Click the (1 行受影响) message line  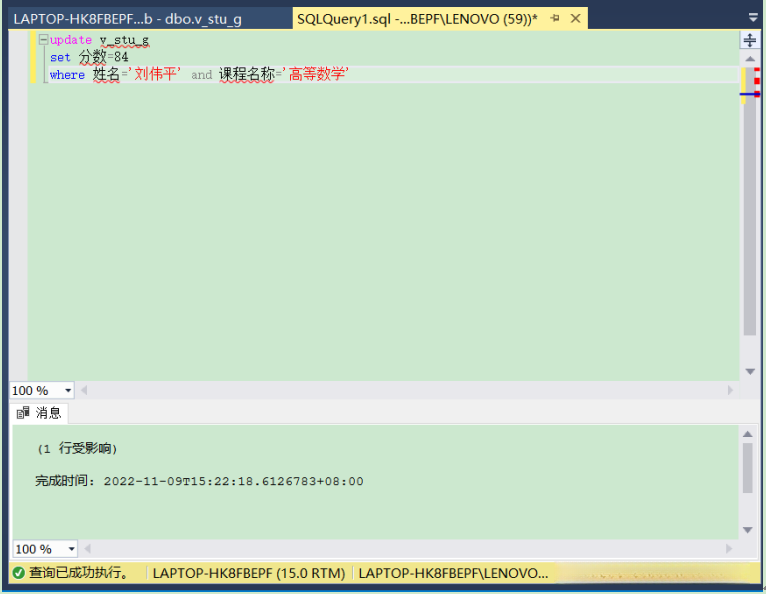click(77, 448)
